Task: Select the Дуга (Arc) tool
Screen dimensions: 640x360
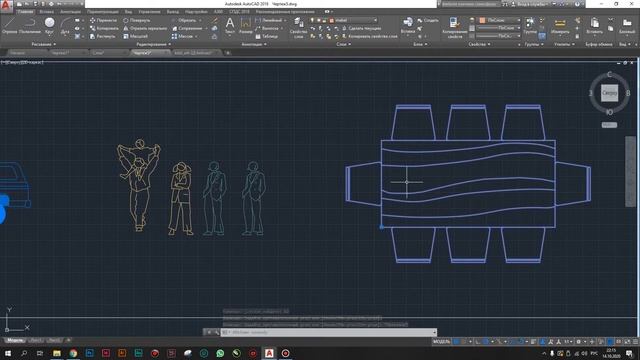Action: pyautogui.click(x=65, y=26)
